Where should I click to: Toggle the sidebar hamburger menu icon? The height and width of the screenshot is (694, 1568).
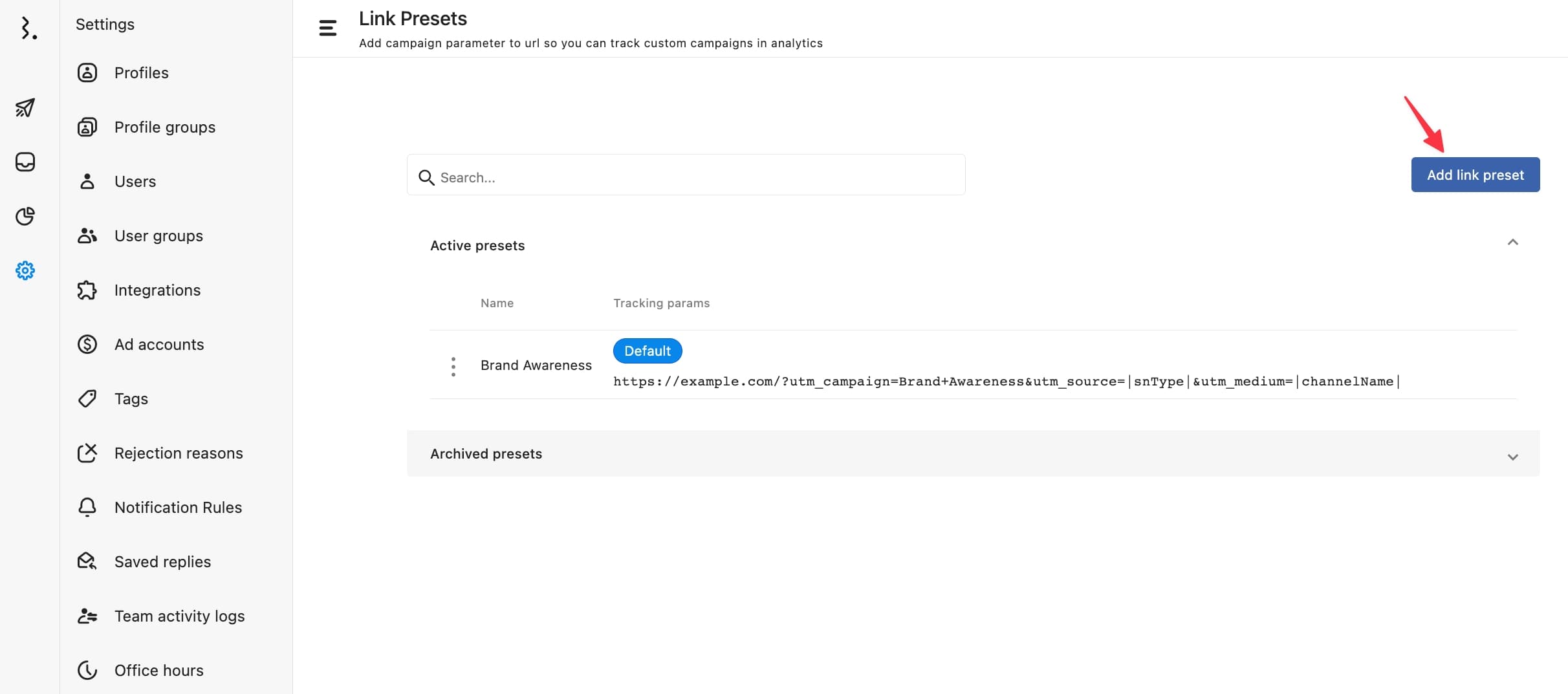pos(328,28)
